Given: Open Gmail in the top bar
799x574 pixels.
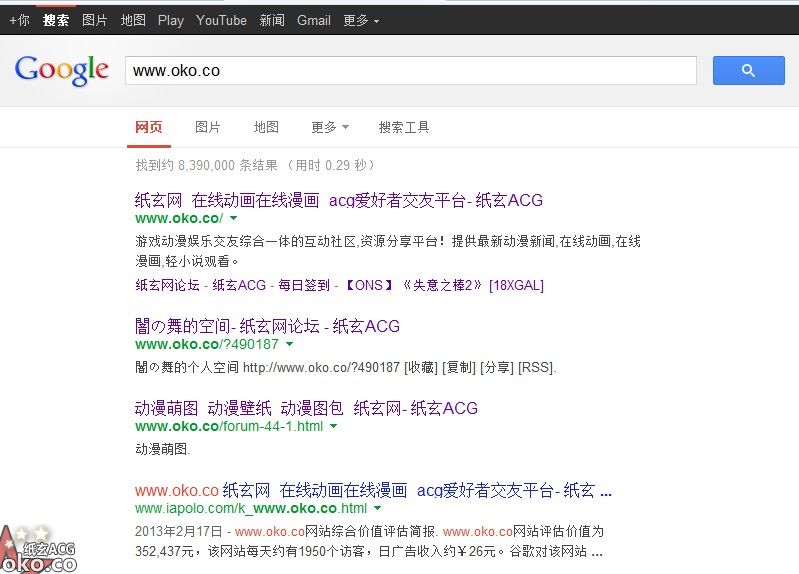Looking at the screenshot, I should click(x=314, y=20).
